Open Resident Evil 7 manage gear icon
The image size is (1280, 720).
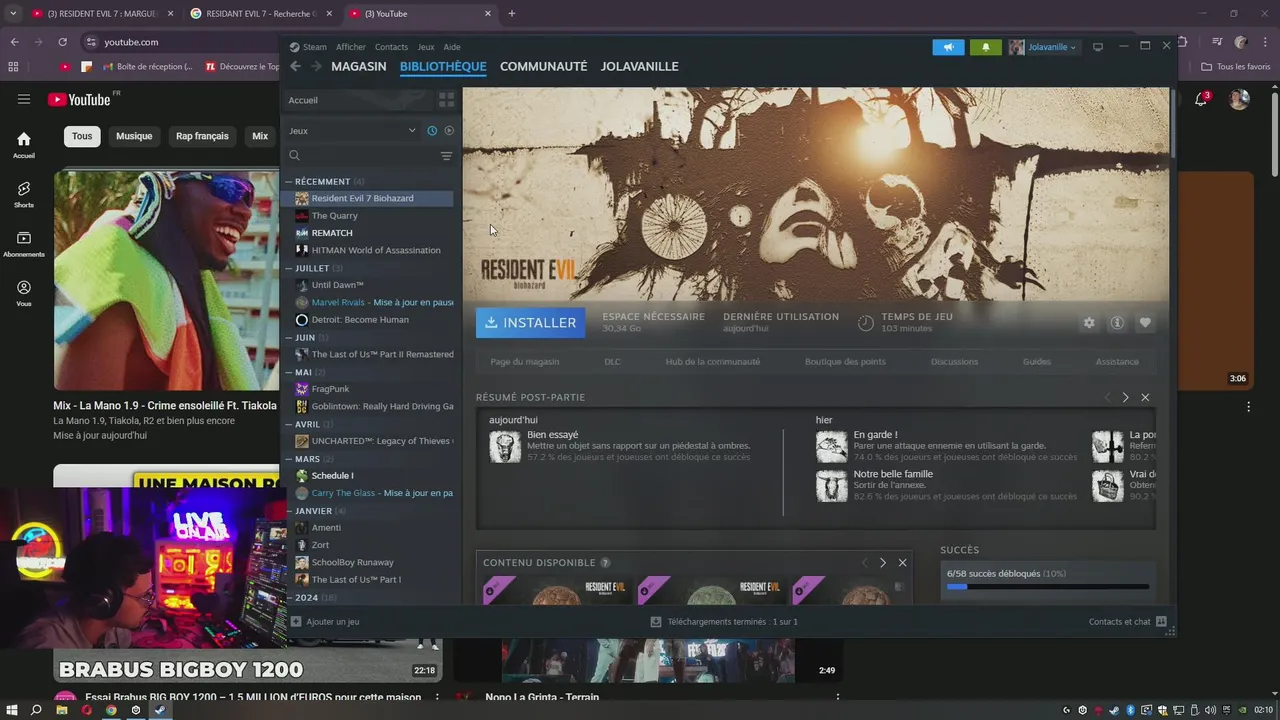tap(1089, 323)
